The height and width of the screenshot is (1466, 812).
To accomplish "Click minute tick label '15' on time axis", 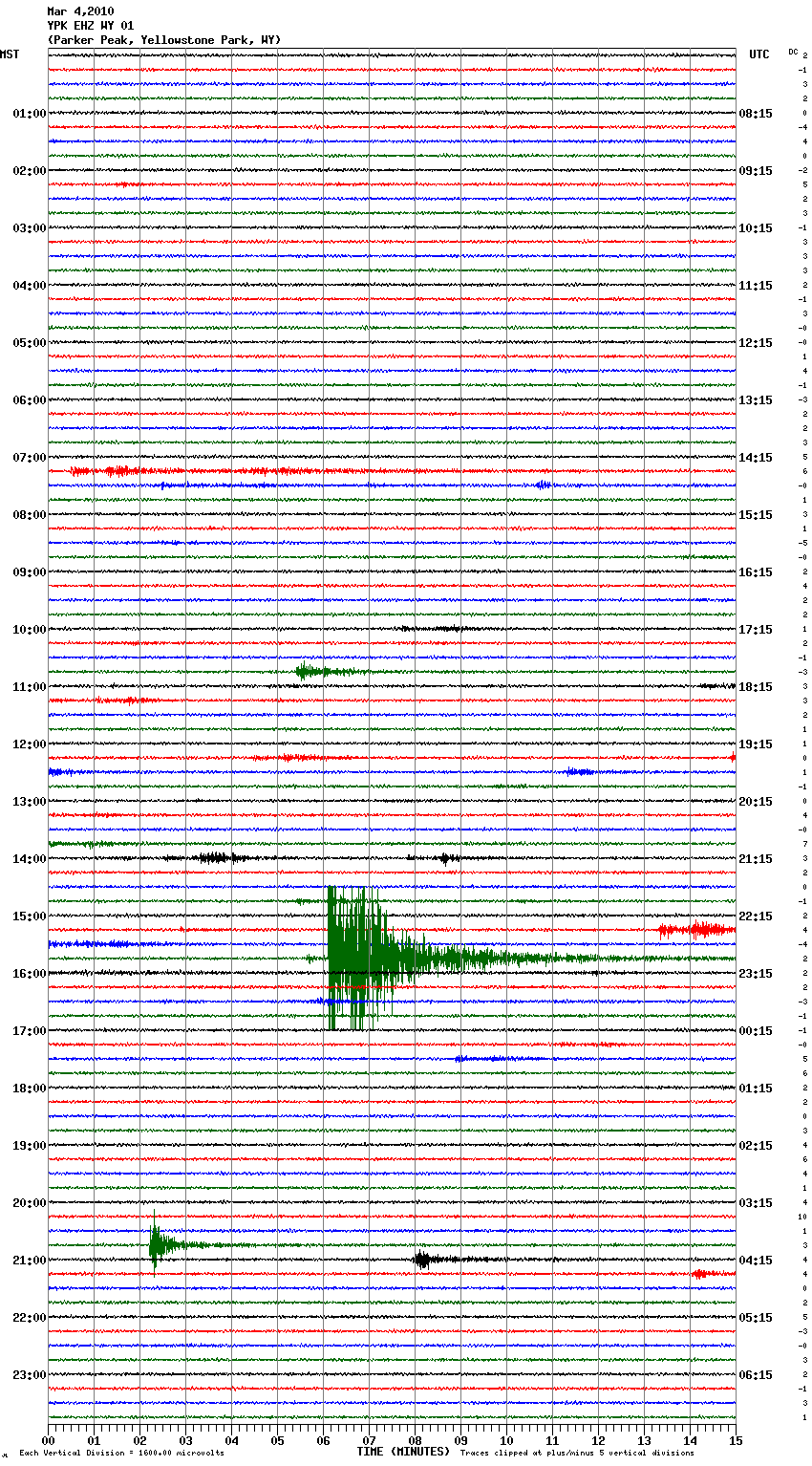I will (x=736, y=1440).
